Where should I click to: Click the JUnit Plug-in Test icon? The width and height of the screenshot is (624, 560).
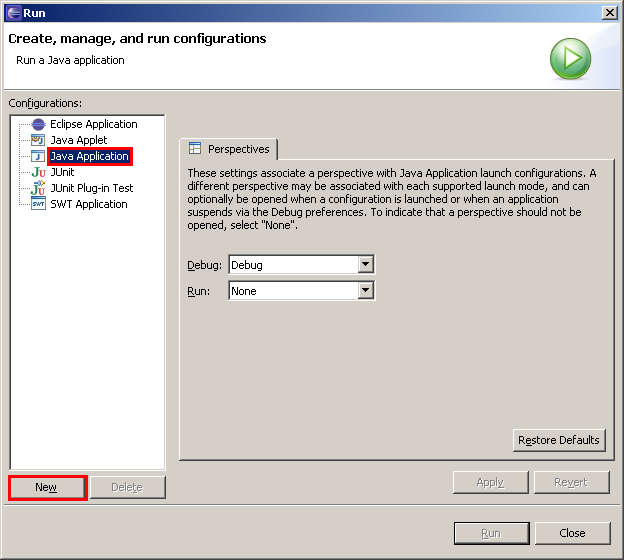coord(38,188)
